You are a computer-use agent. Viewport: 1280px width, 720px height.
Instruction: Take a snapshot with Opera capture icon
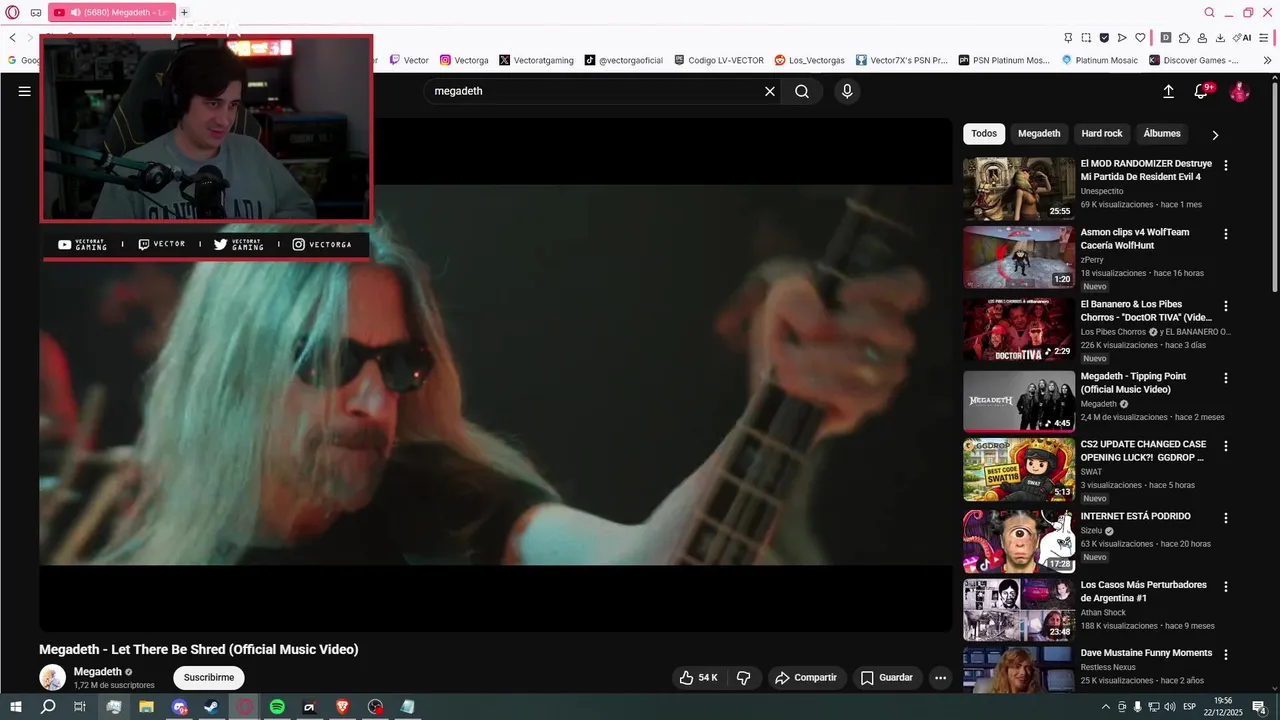point(1086,38)
